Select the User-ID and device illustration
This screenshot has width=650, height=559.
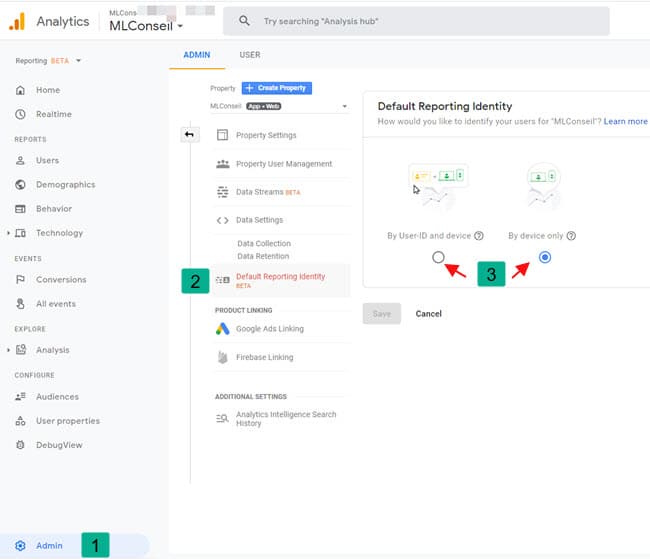(x=438, y=185)
